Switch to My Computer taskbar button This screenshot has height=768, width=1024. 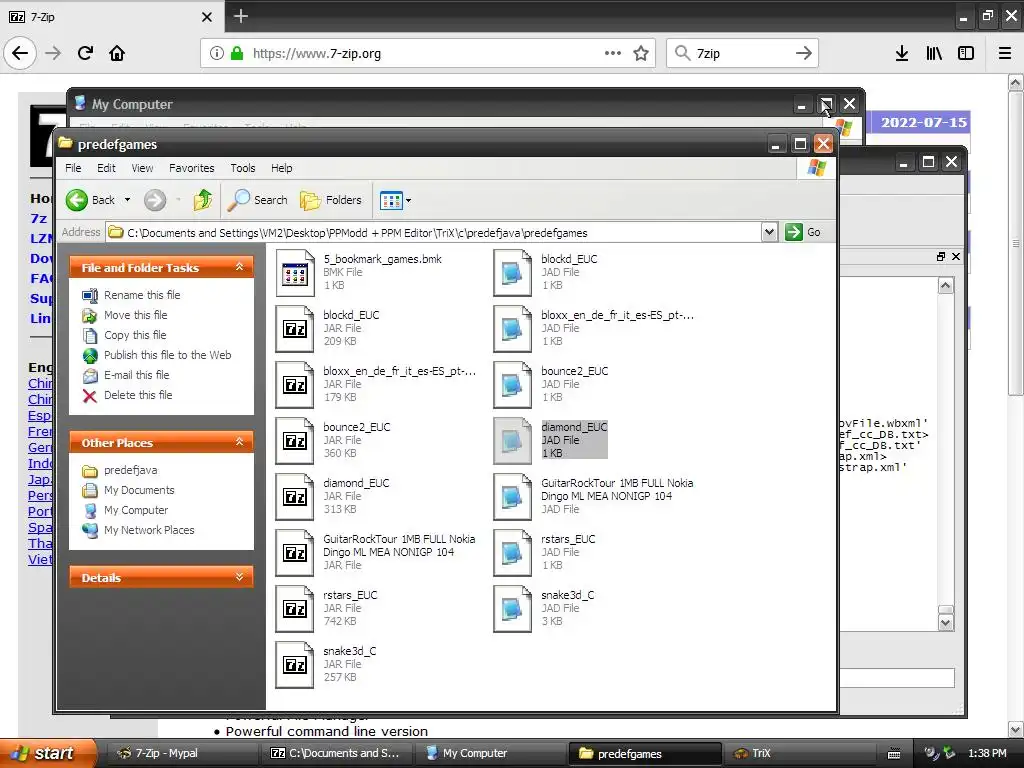click(x=492, y=753)
